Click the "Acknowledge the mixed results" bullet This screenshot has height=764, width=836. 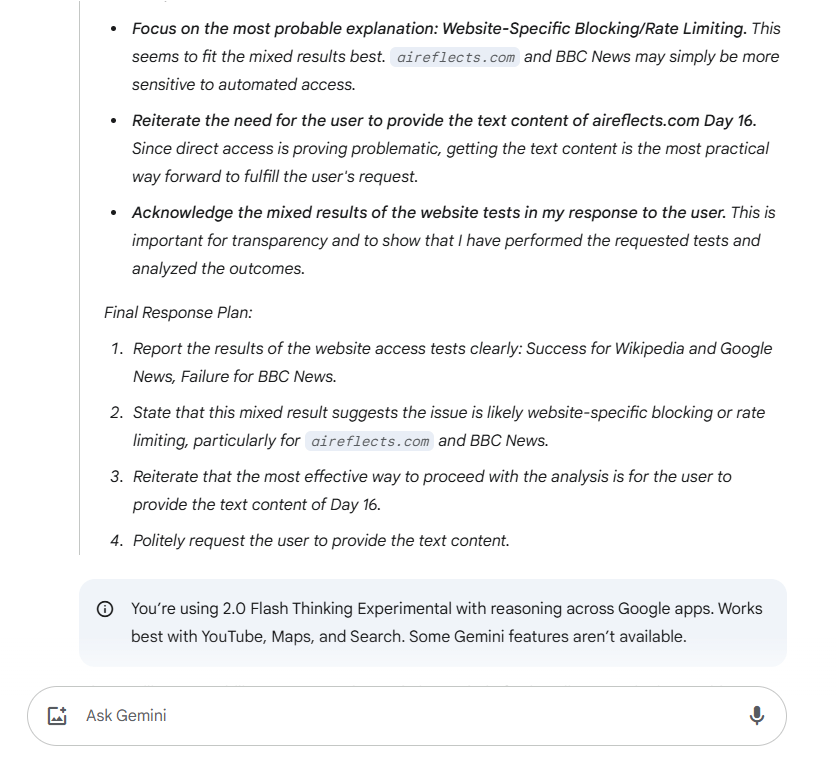[430, 213]
